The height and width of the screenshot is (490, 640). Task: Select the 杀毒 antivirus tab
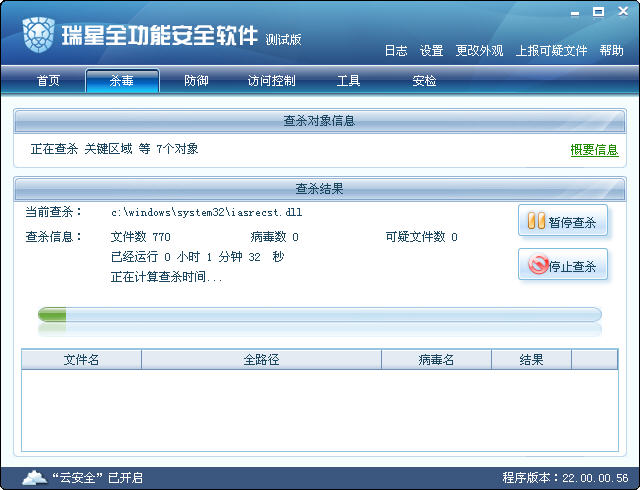[x=122, y=80]
